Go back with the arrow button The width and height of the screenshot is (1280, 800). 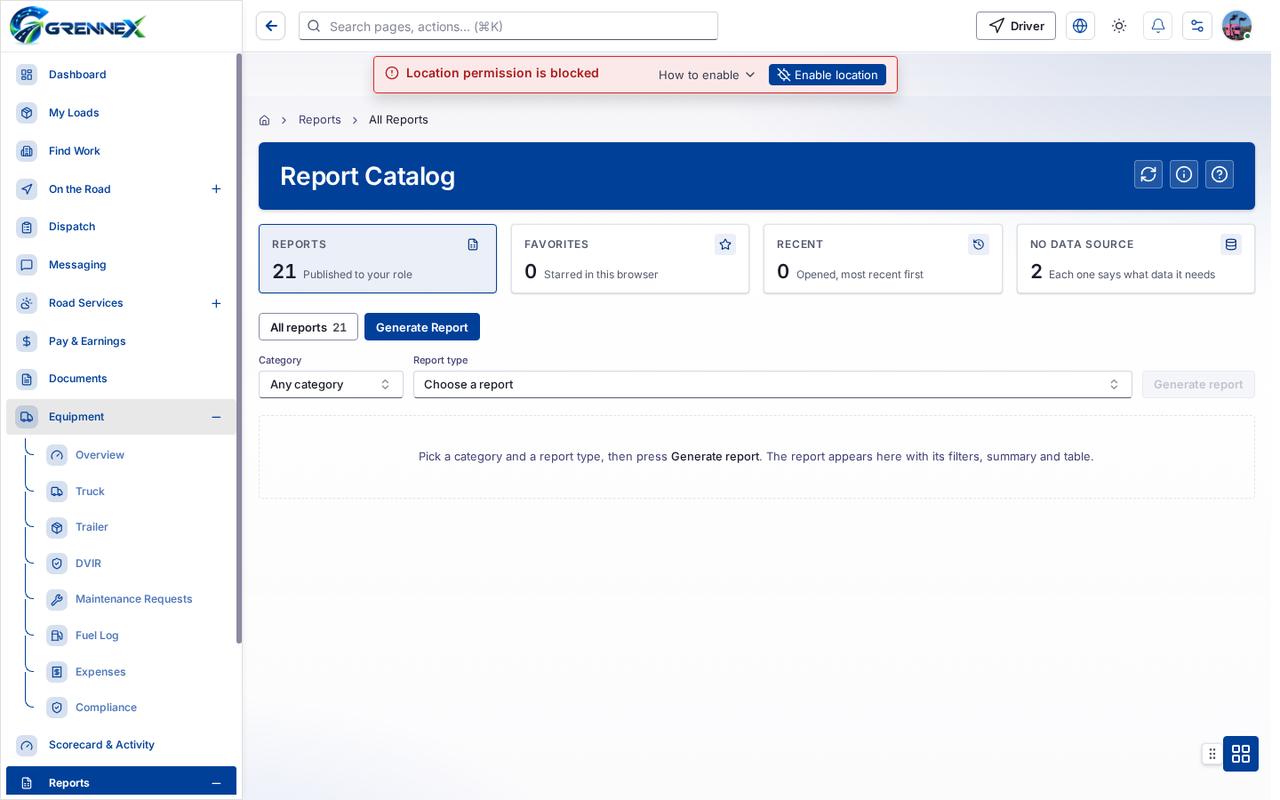(x=271, y=26)
